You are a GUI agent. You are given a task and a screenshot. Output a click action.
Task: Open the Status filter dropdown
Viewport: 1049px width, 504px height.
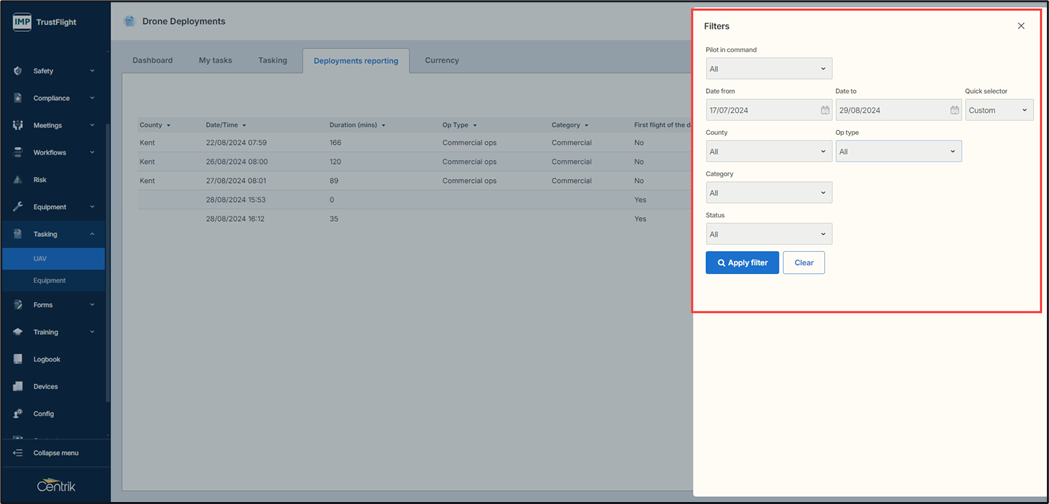[x=768, y=234]
